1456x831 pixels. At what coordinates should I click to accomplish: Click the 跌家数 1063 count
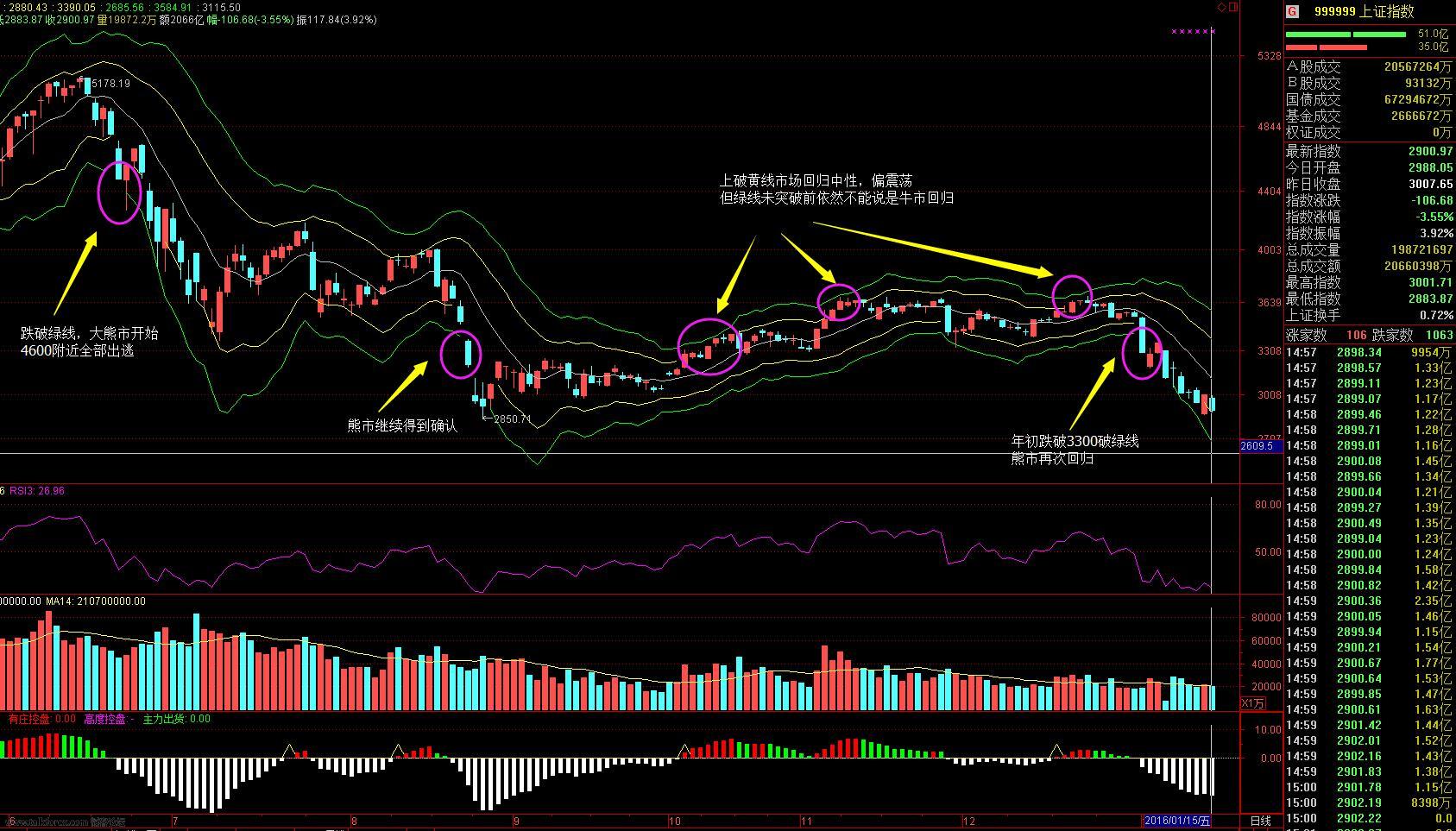[1440, 335]
